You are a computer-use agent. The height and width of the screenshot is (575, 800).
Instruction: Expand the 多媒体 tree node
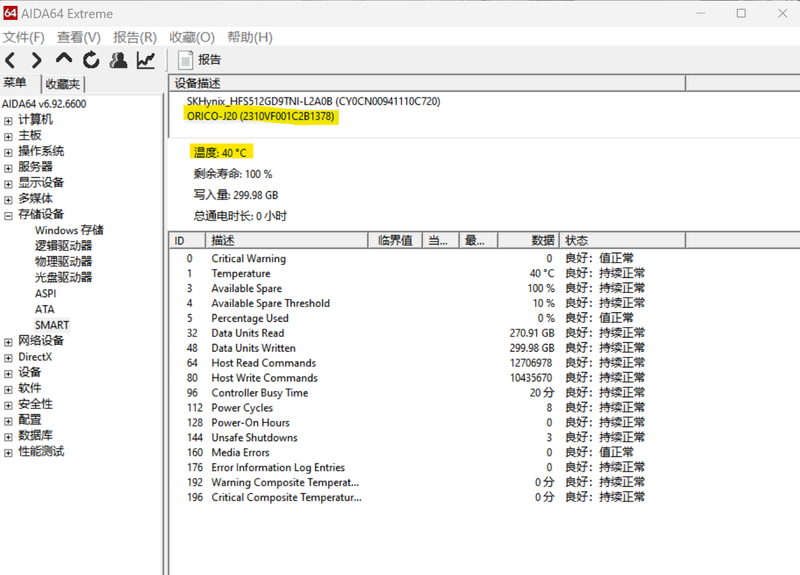click(8, 200)
